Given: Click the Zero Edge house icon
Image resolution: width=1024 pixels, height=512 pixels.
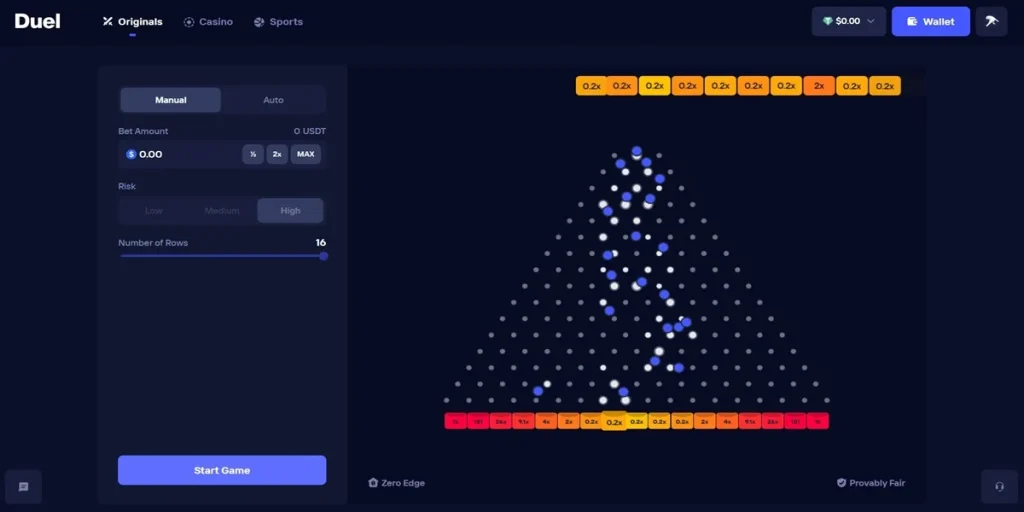Looking at the screenshot, I should point(373,483).
